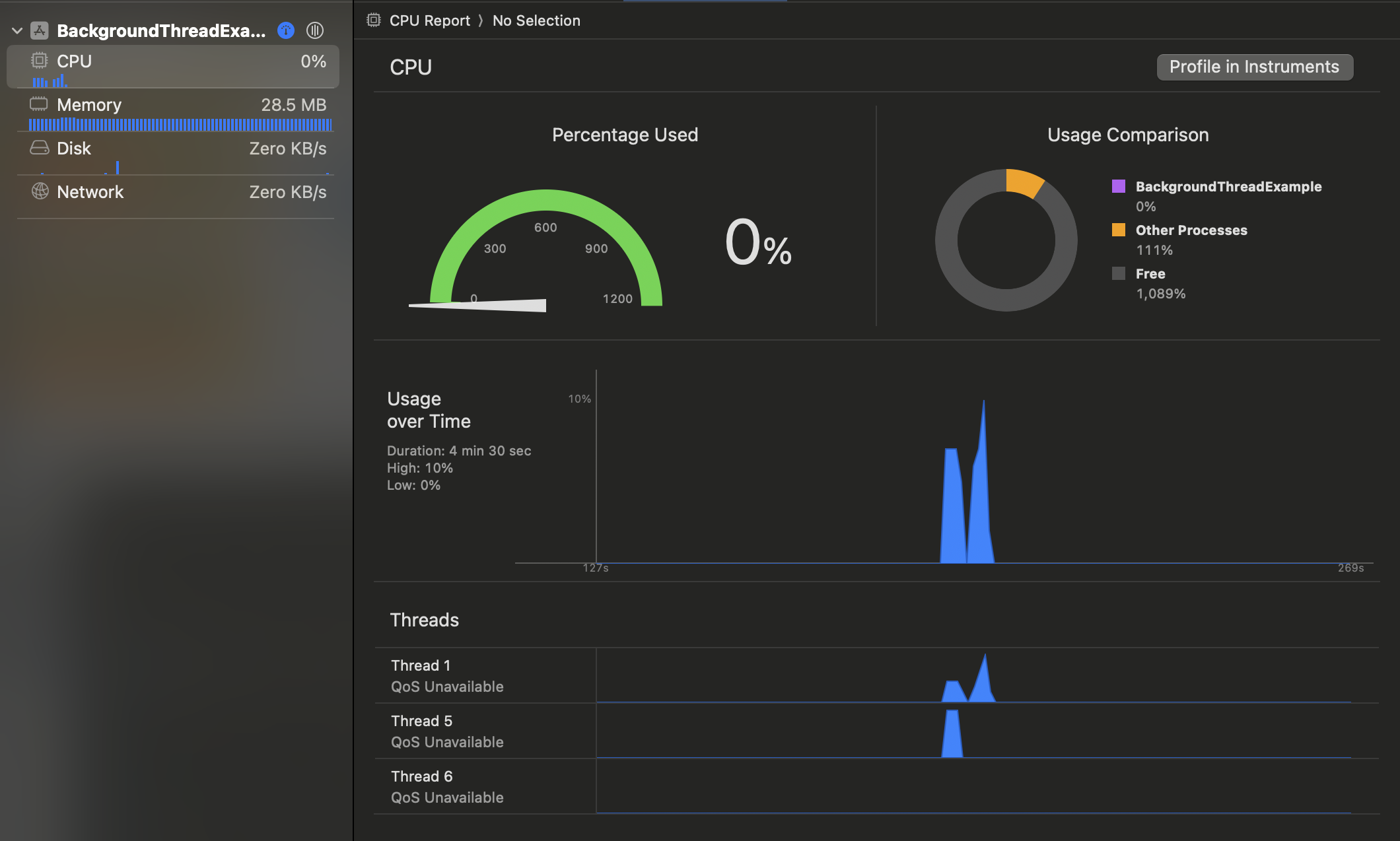Click the blue accessibility badge icon
1400x841 pixels.
point(285,30)
